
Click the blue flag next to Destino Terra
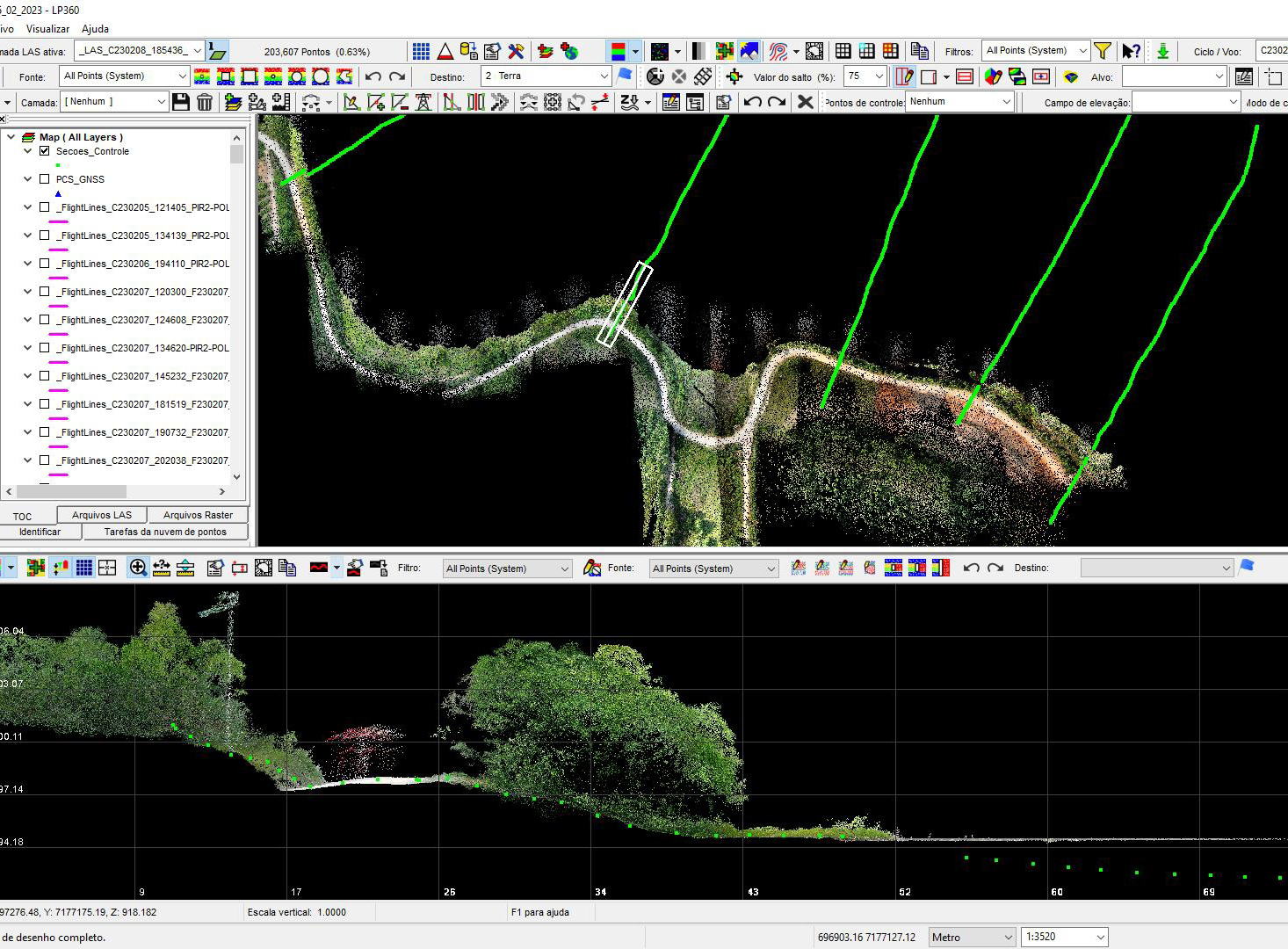[625, 76]
